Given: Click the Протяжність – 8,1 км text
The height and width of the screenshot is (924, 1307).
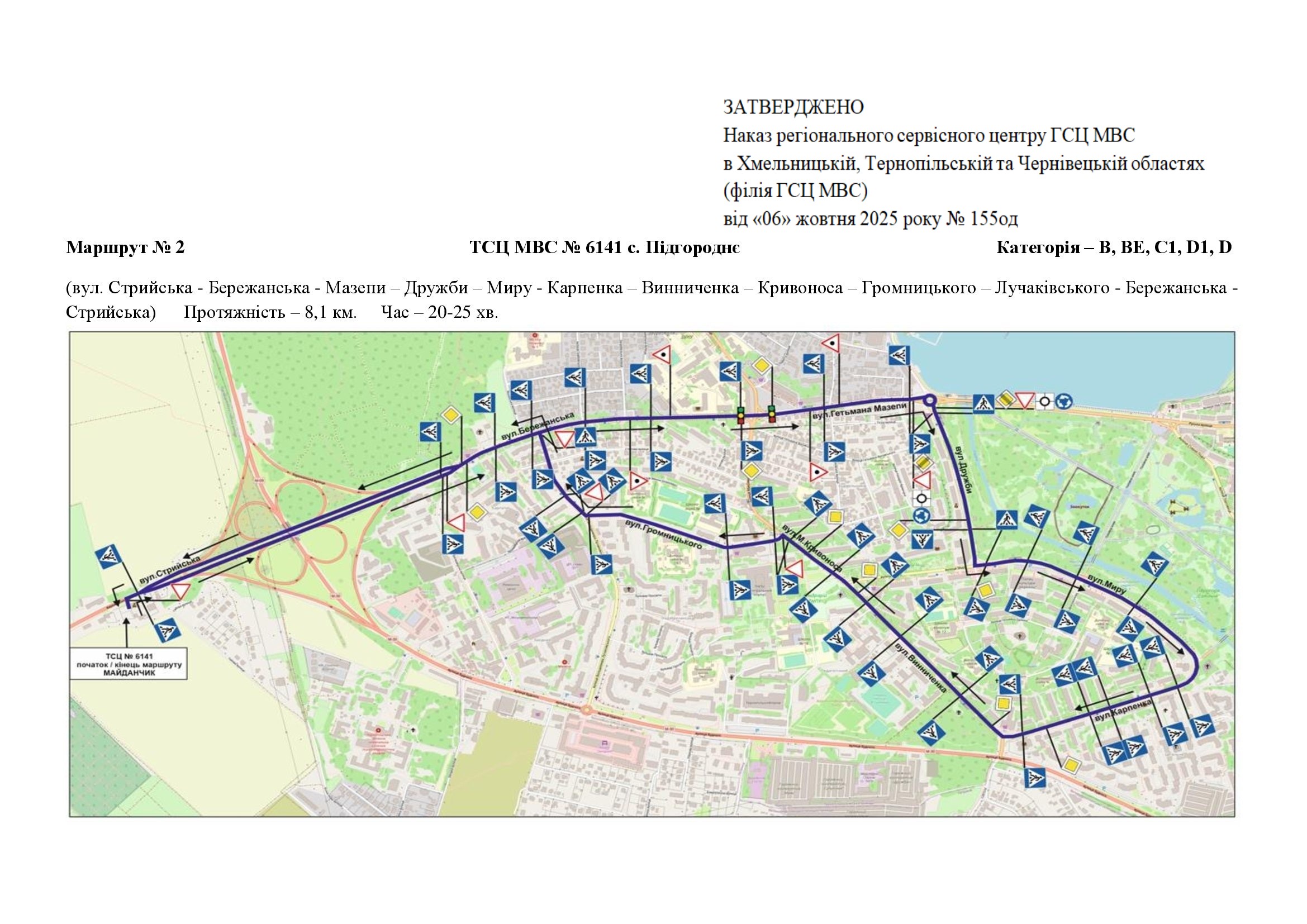Looking at the screenshot, I should [x=270, y=312].
